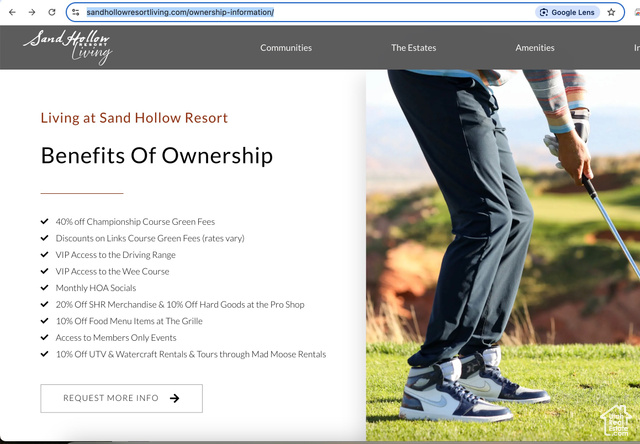Viewport: 640px width, 444px height.
Task: Click checkmark beside Championship Course Green Fees
Action: (x=45, y=221)
